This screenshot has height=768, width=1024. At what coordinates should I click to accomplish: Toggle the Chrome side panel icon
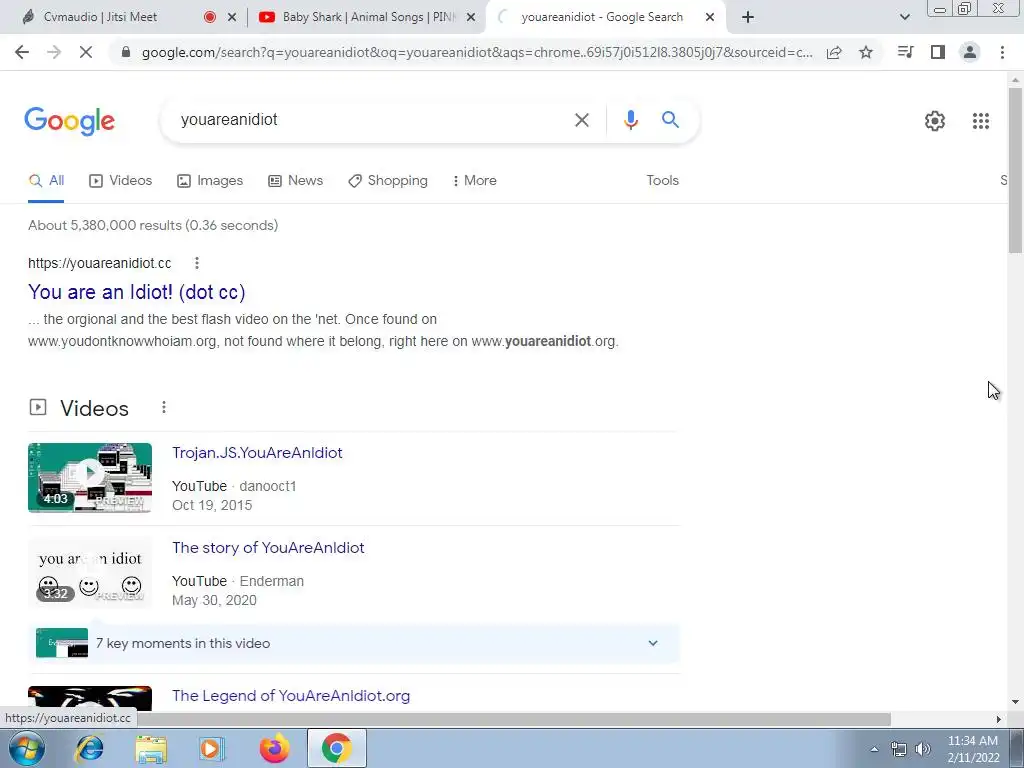[x=938, y=52]
